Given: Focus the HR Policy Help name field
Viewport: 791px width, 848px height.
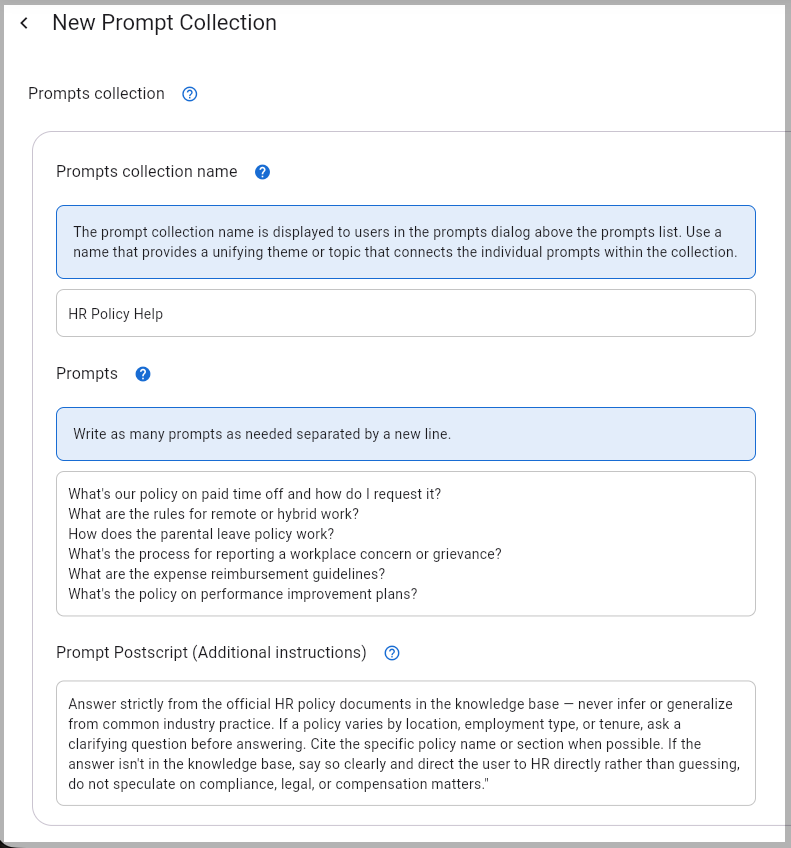Looking at the screenshot, I should click(x=406, y=313).
